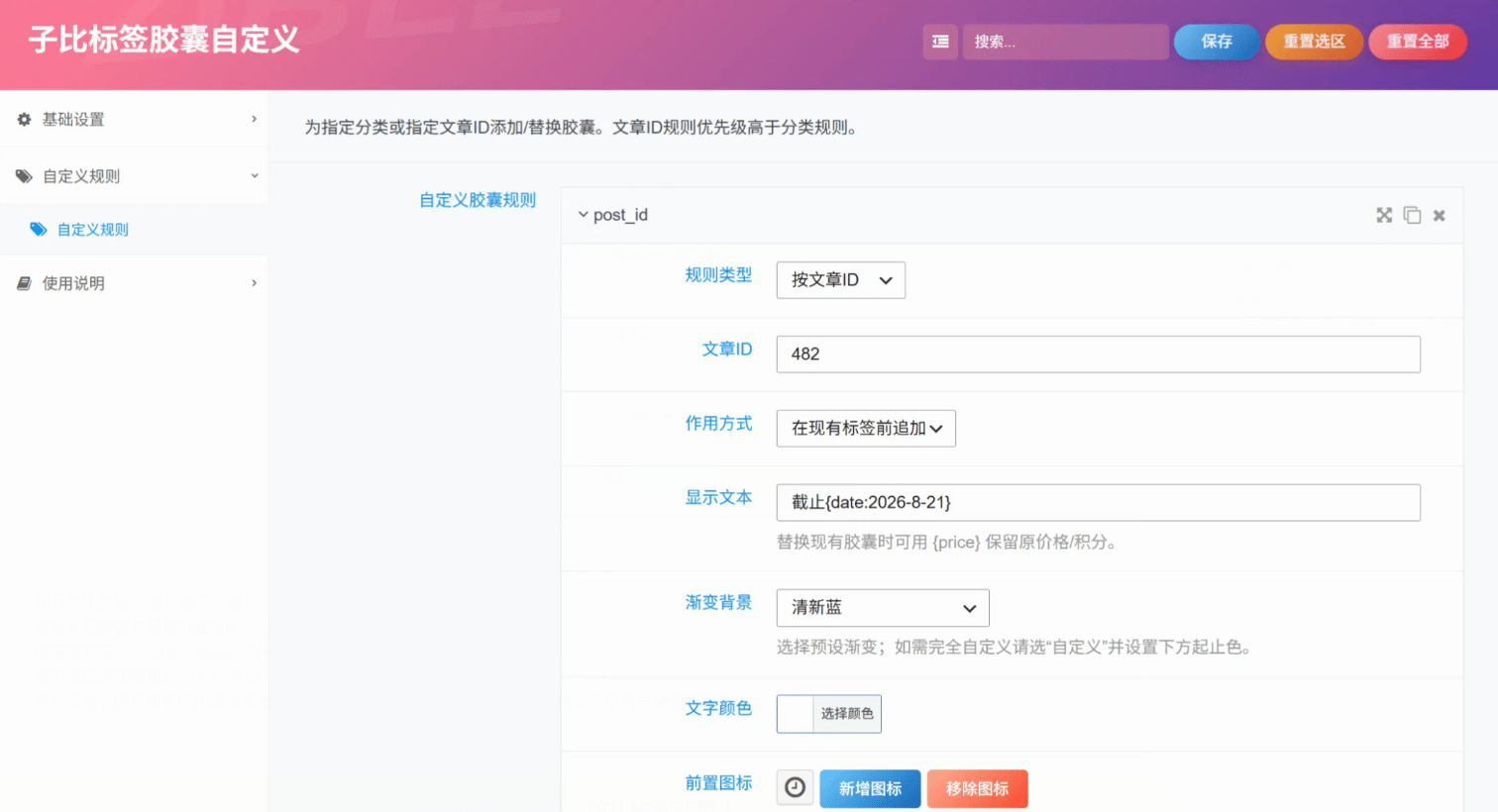
Task: Click the 文字颜色 field label
Action: tap(718, 709)
